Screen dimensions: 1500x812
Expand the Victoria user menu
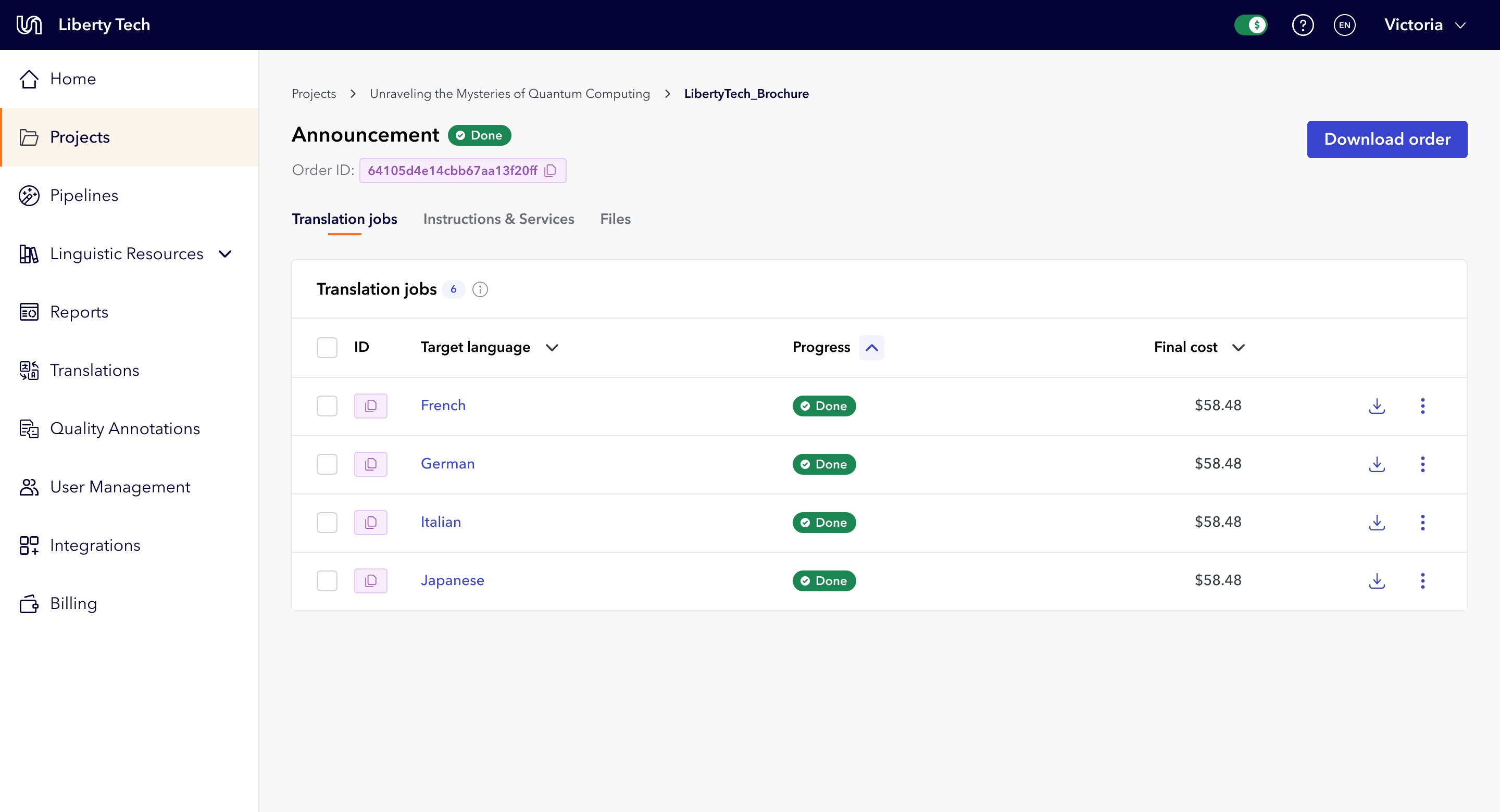click(x=1424, y=25)
